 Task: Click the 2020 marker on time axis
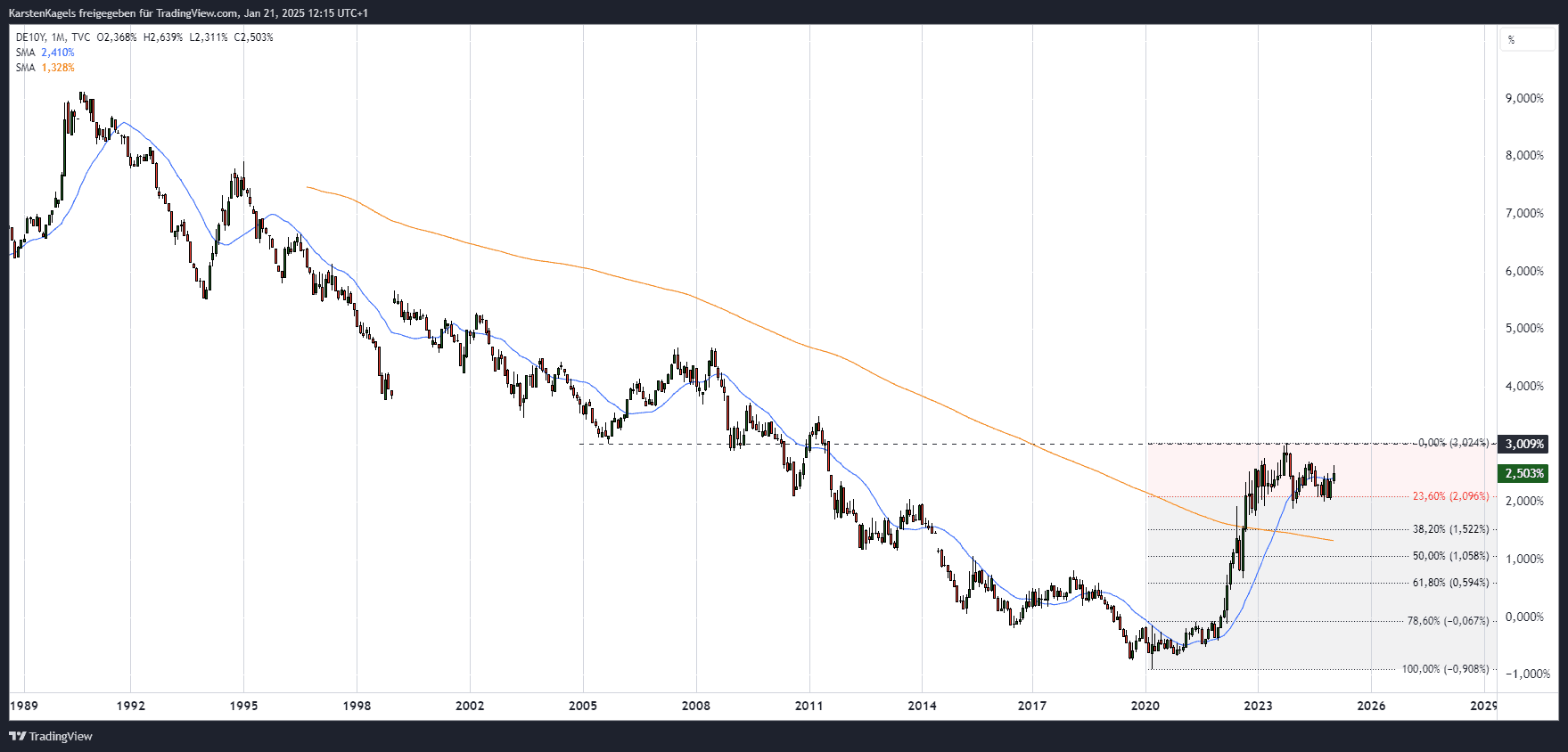1145,706
